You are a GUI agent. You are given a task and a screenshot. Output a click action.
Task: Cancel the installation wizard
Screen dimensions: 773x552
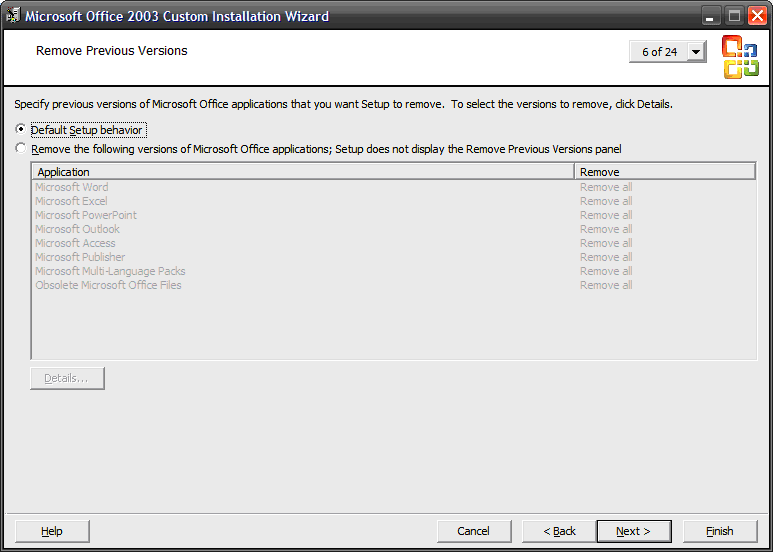[x=473, y=531]
